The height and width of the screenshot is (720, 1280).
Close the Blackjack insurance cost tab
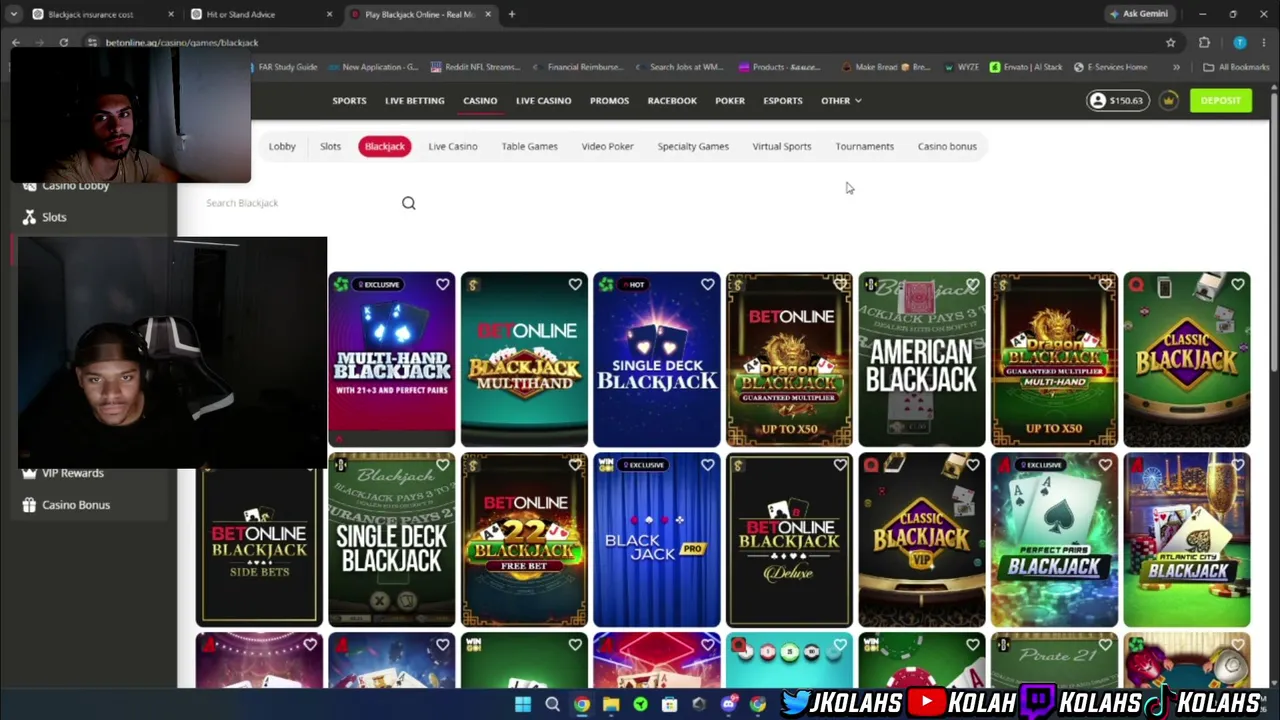click(170, 14)
